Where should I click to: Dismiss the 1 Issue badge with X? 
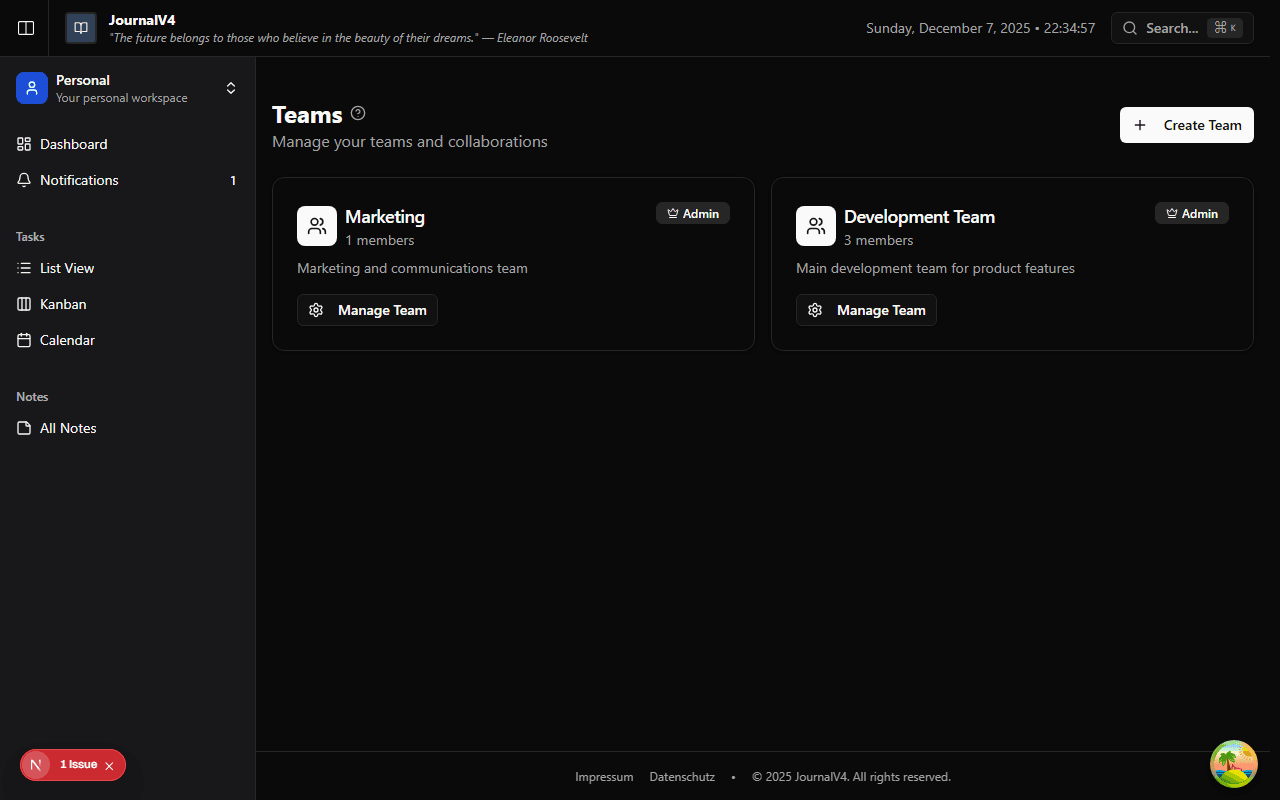109,765
